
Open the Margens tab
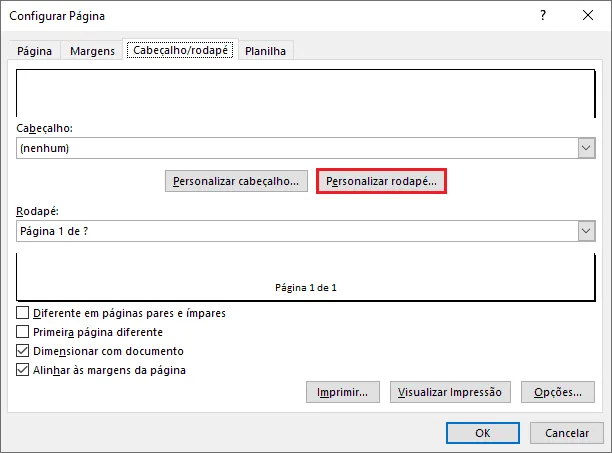tap(92, 51)
